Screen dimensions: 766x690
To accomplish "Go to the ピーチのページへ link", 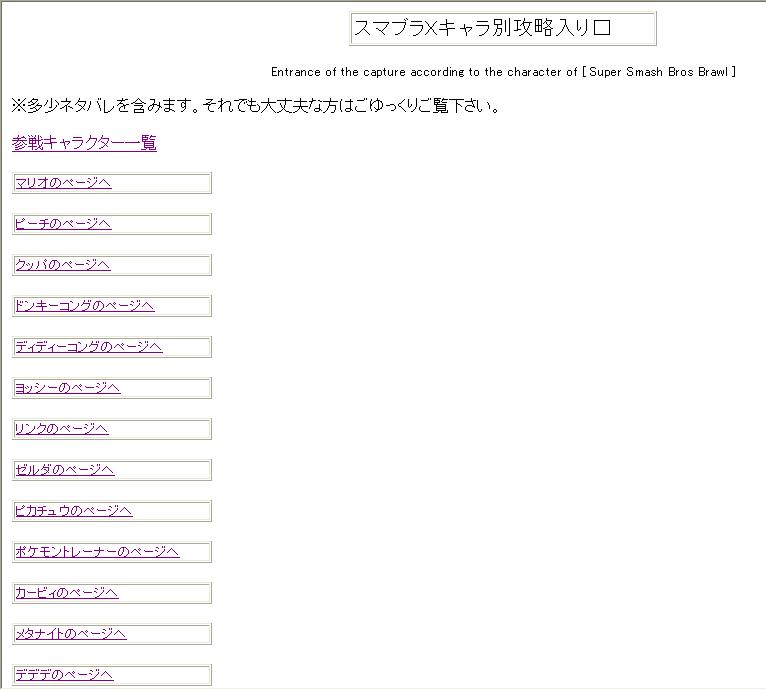I will (x=63, y=224).
